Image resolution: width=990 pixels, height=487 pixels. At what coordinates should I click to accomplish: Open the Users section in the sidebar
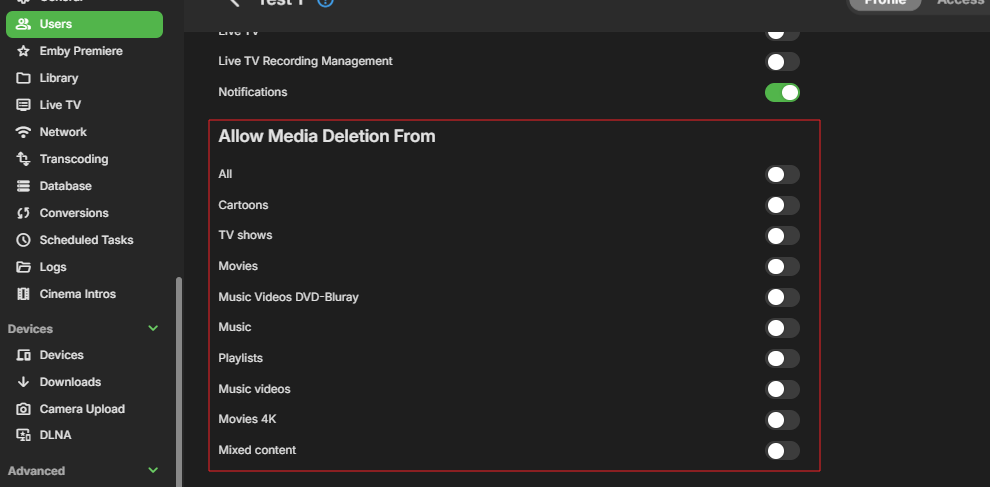pos(84,24)
